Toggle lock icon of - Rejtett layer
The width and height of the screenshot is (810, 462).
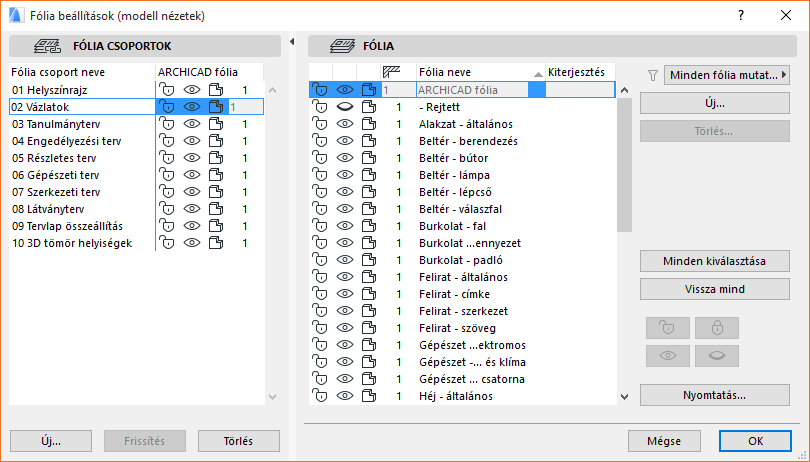click(320, 107)
